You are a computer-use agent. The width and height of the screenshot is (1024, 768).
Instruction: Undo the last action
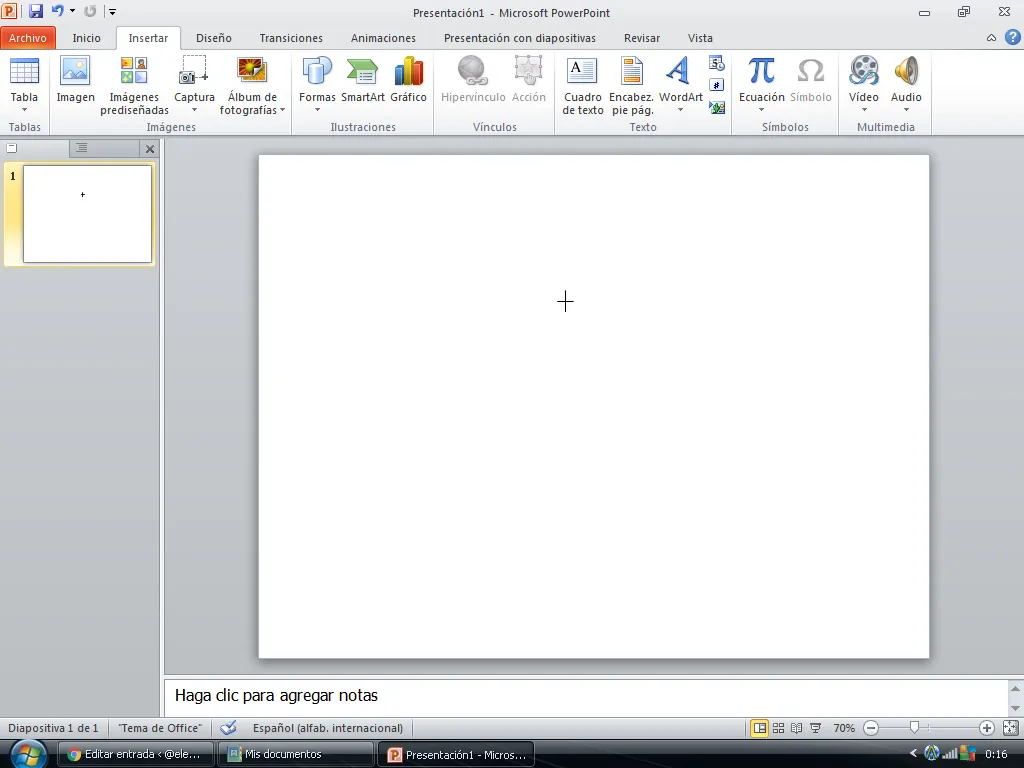57,11
